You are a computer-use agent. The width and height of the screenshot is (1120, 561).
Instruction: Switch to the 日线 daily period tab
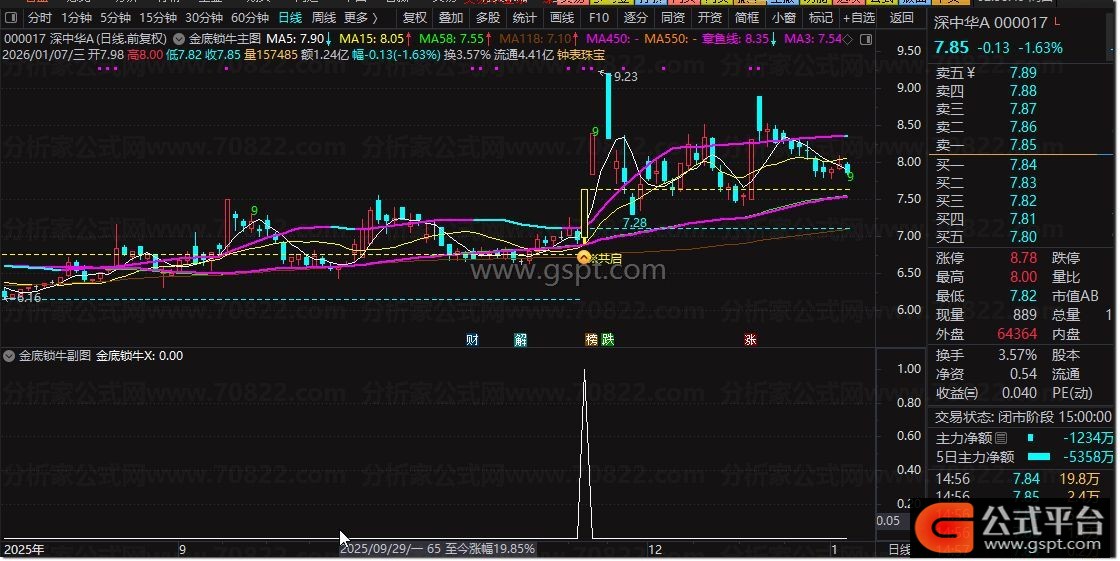[x=289, y=18]
